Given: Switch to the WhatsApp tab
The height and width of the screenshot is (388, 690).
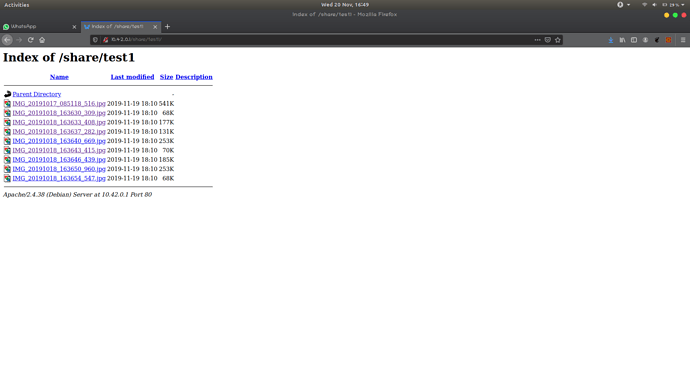Looking at the screenshot, I should pos(40,26).
